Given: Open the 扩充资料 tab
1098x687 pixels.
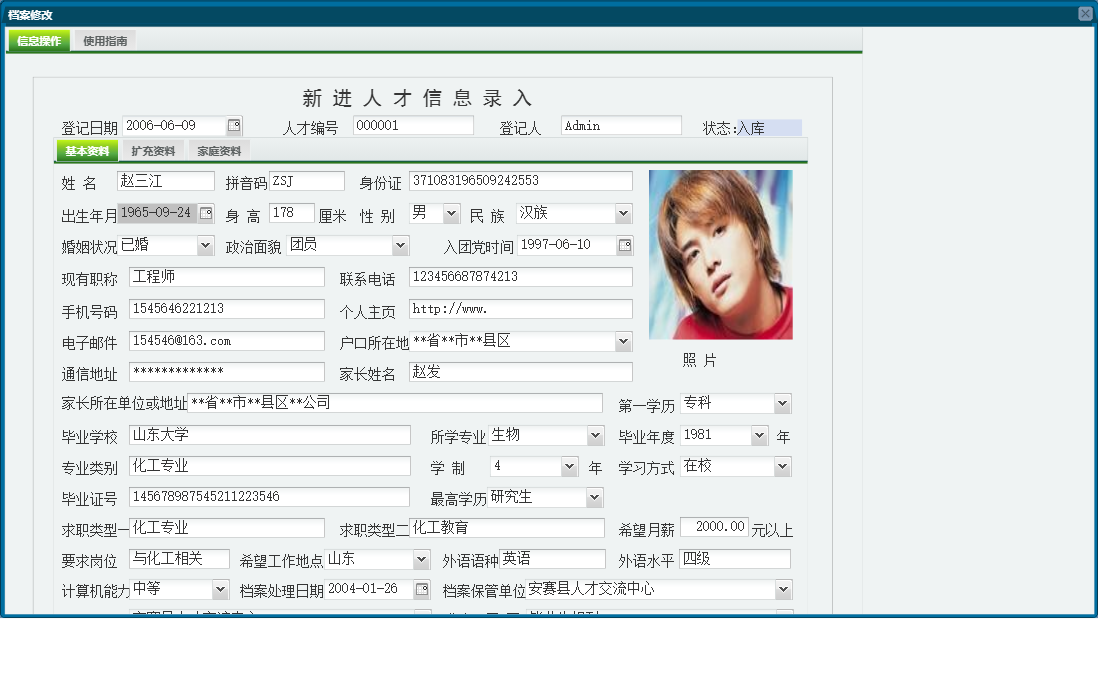Looking at the screenshot, I should (153, 151).
